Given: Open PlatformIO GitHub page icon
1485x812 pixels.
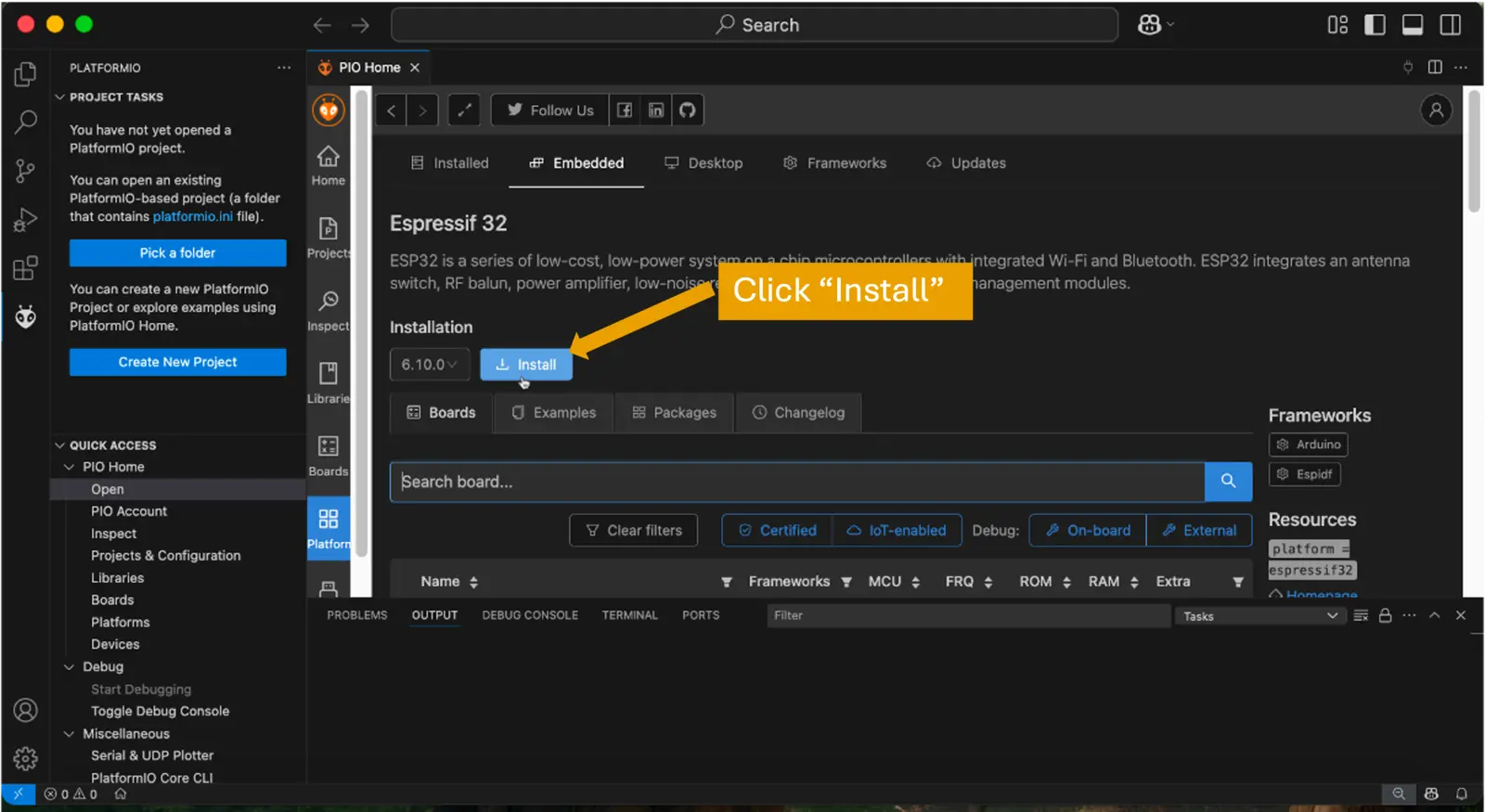Looking at the screenshot, I should pos(688,110).
